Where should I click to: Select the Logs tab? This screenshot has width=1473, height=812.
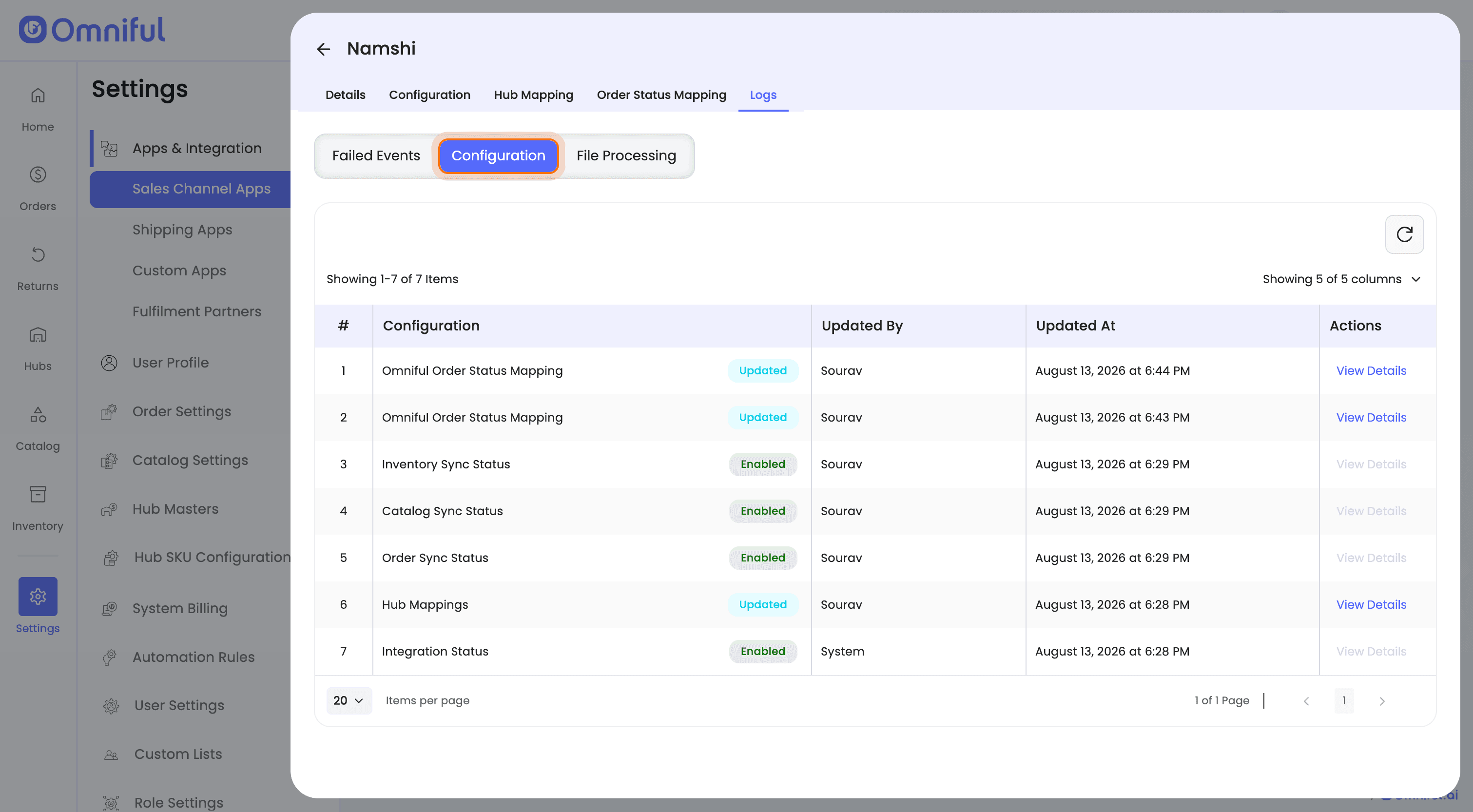pos(763,95)
